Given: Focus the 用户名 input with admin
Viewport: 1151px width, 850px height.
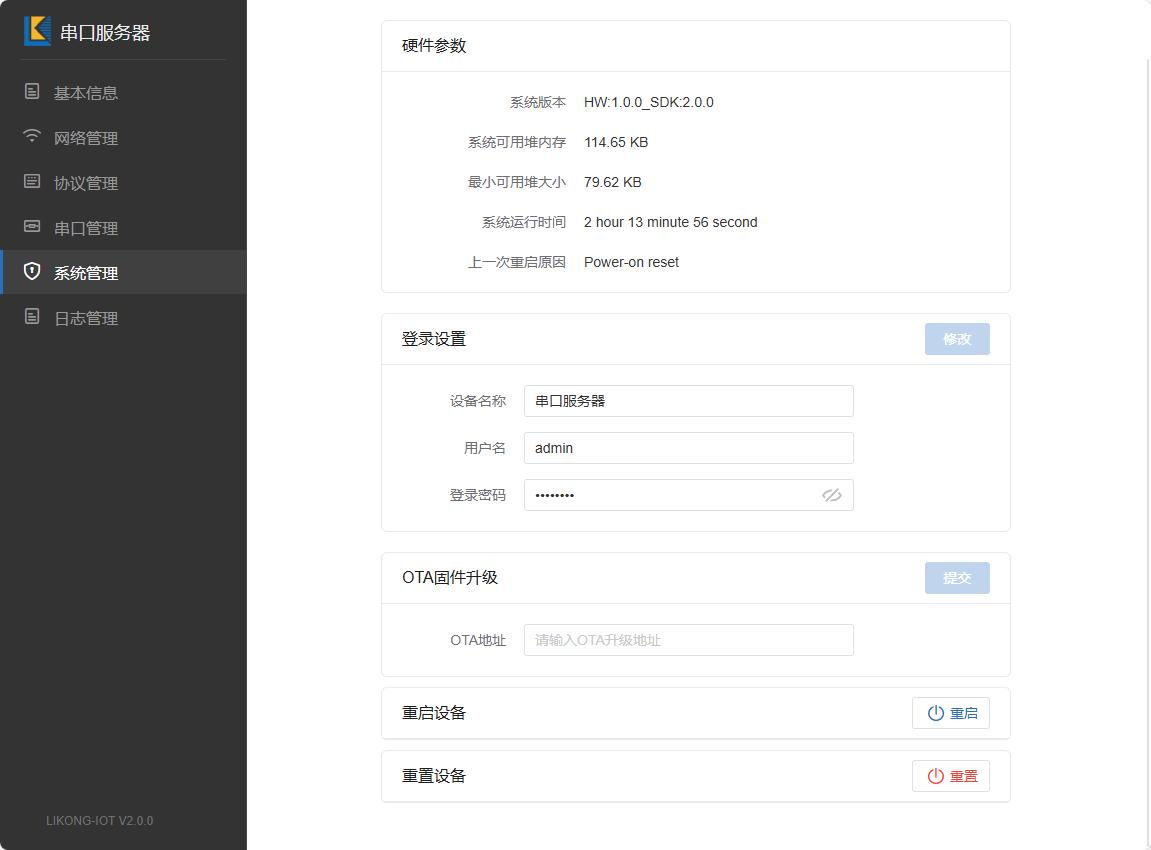Looking at the screenshot, I should coord(689,448).
